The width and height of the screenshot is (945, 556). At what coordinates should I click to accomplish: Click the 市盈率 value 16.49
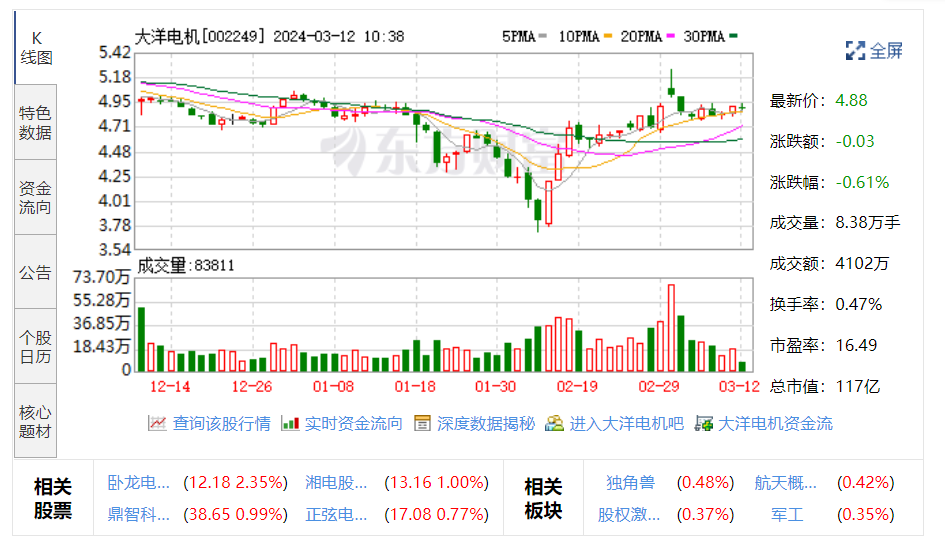pyautogui.click(x=856, y=345)
